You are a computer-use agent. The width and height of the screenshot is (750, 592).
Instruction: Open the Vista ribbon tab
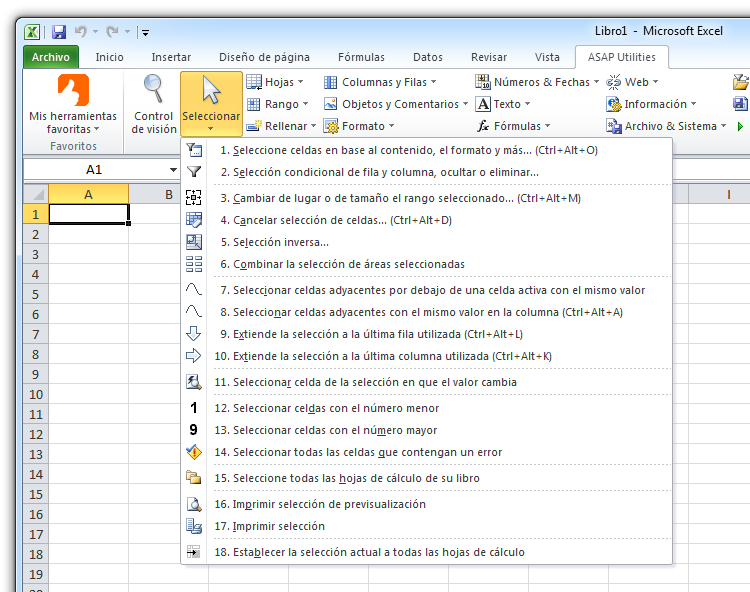[x=547, y=57]
